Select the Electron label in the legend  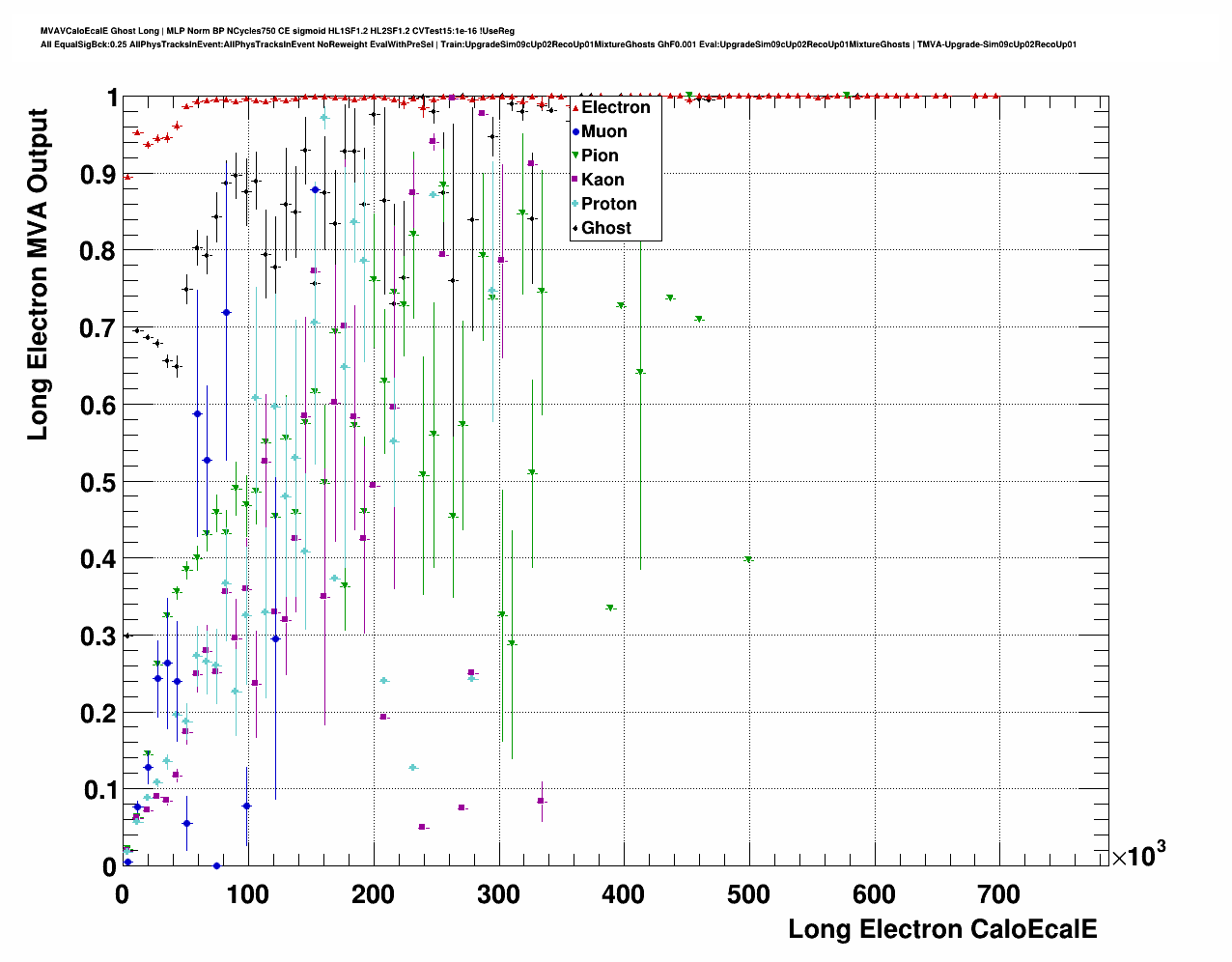pos(615,107)
